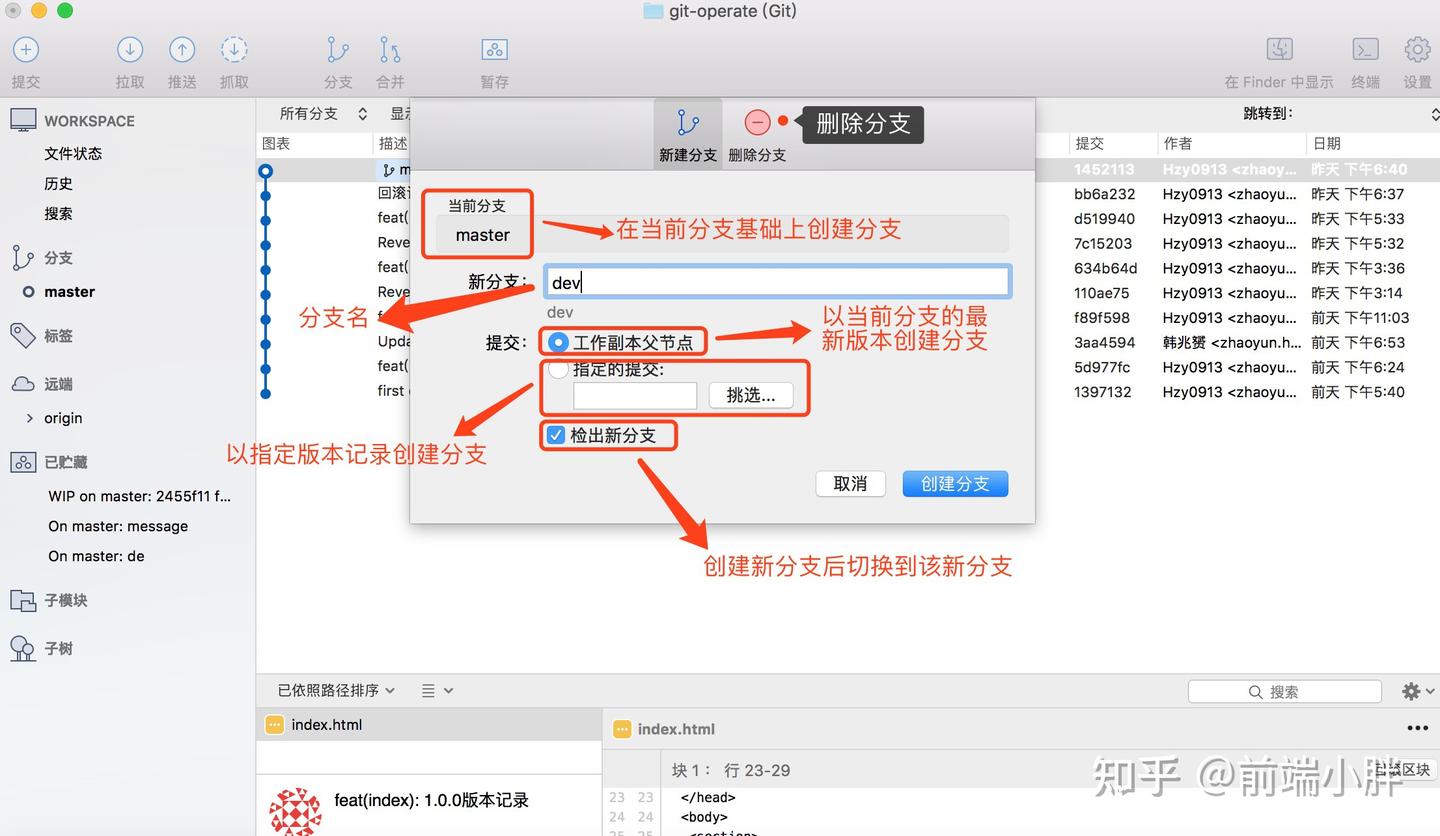Image resolution: width=1440 pixels, height=836 pixels.
Task: Uncheck the 检出新分支 checkbox
Action: (555, 435)
